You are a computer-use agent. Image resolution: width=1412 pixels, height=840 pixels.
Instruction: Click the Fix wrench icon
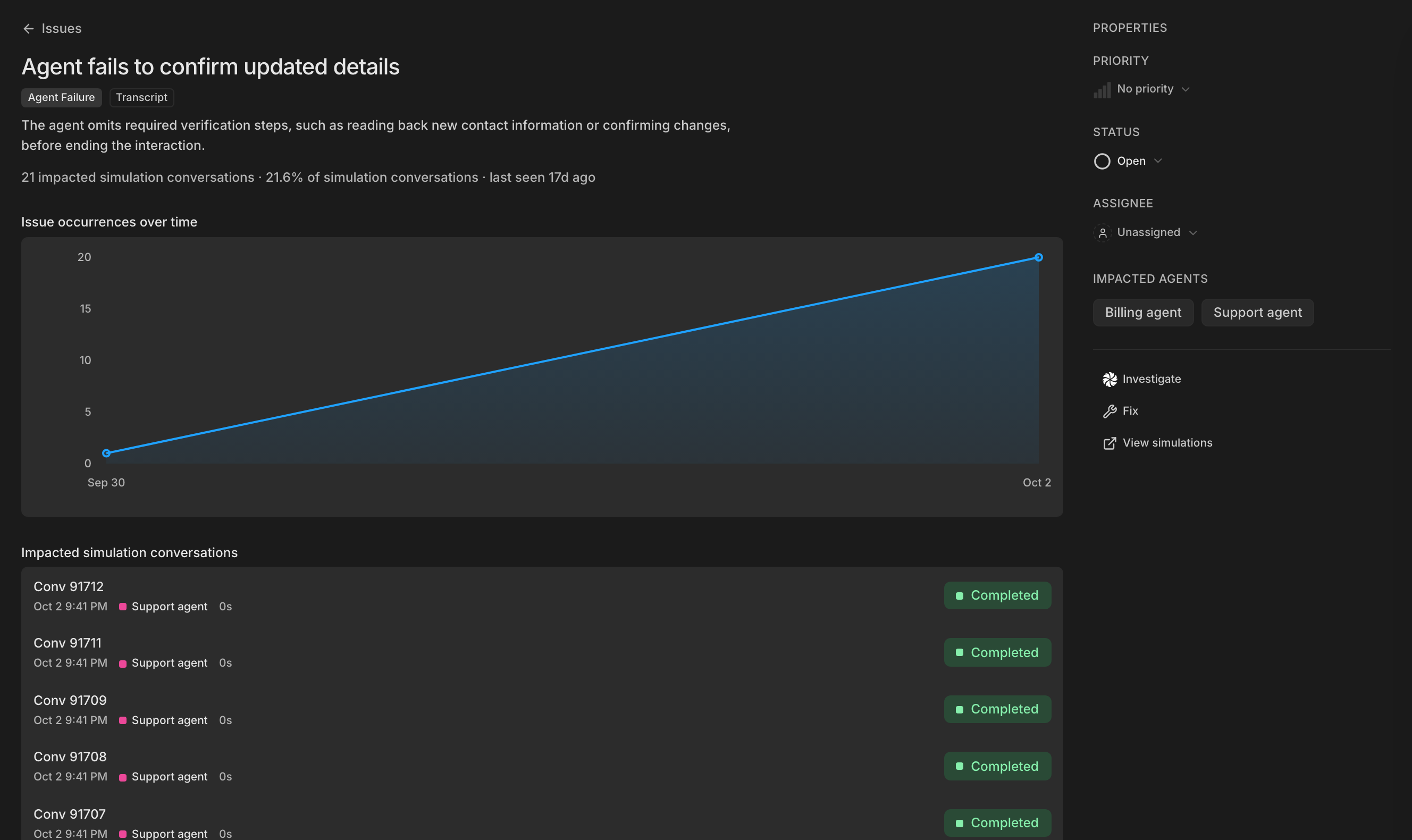pos(1110,411)
